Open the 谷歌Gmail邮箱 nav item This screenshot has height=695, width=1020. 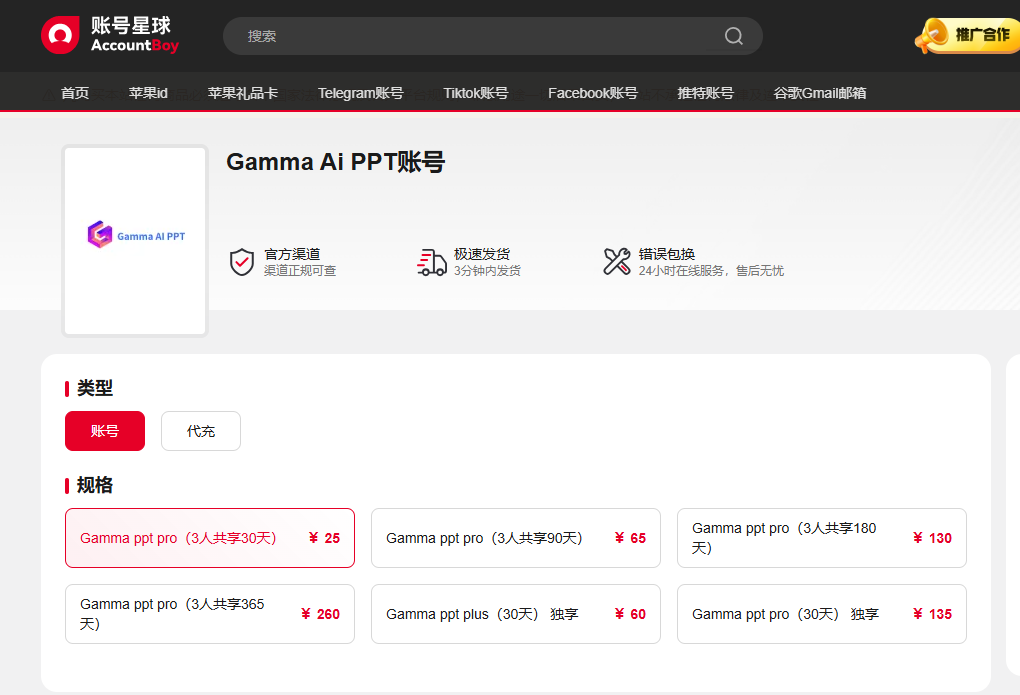(x=820, y=93)
